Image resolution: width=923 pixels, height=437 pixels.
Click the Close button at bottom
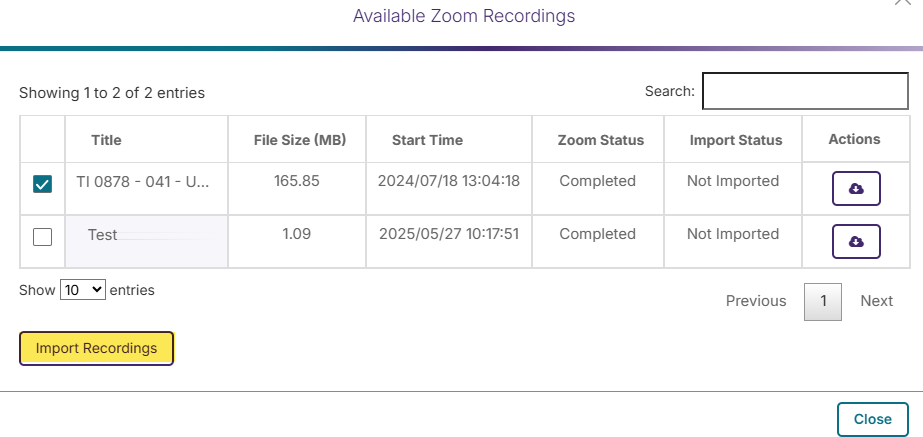coord(872,419)
